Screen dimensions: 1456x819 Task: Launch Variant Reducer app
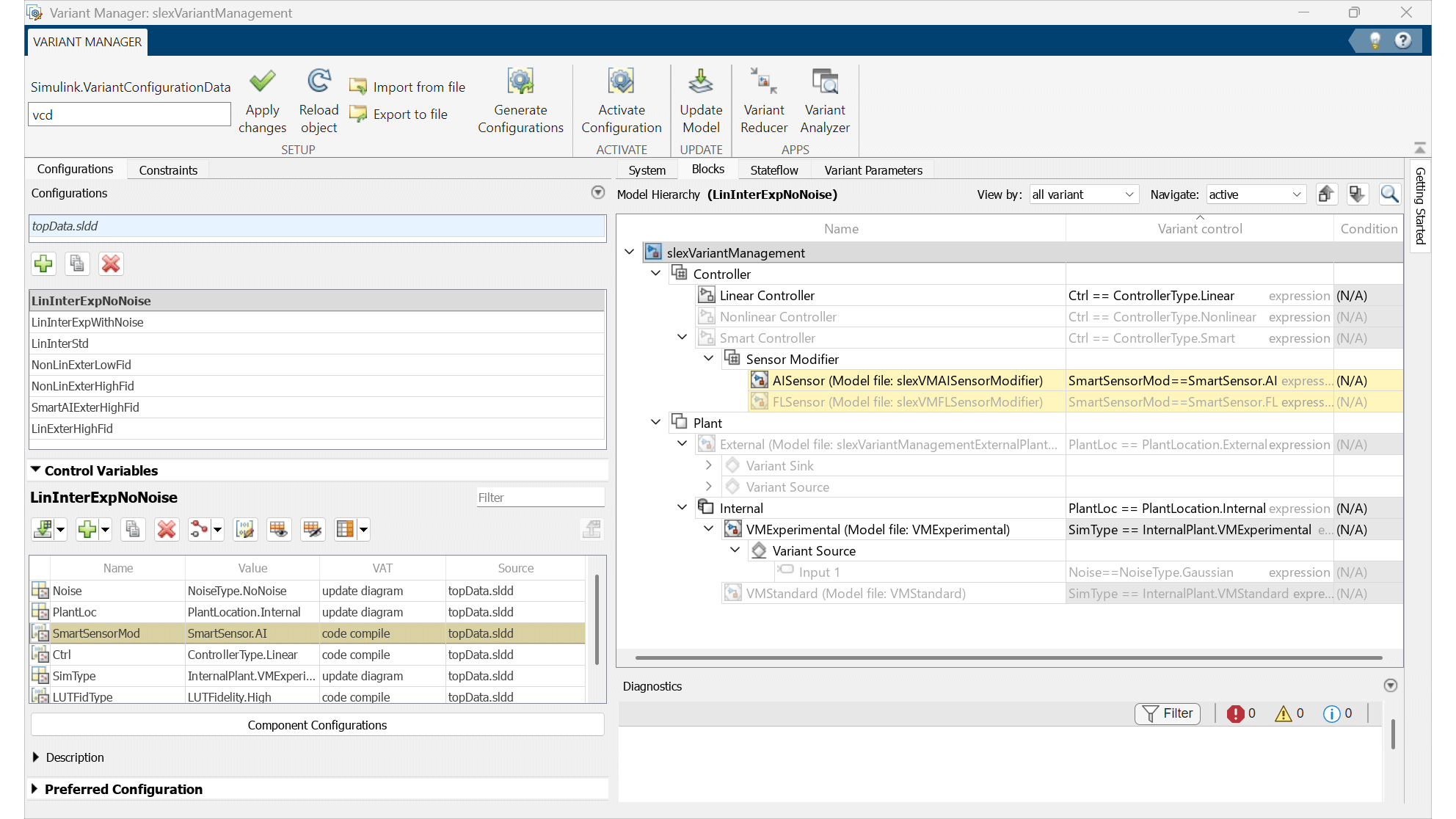pos(764,101)
